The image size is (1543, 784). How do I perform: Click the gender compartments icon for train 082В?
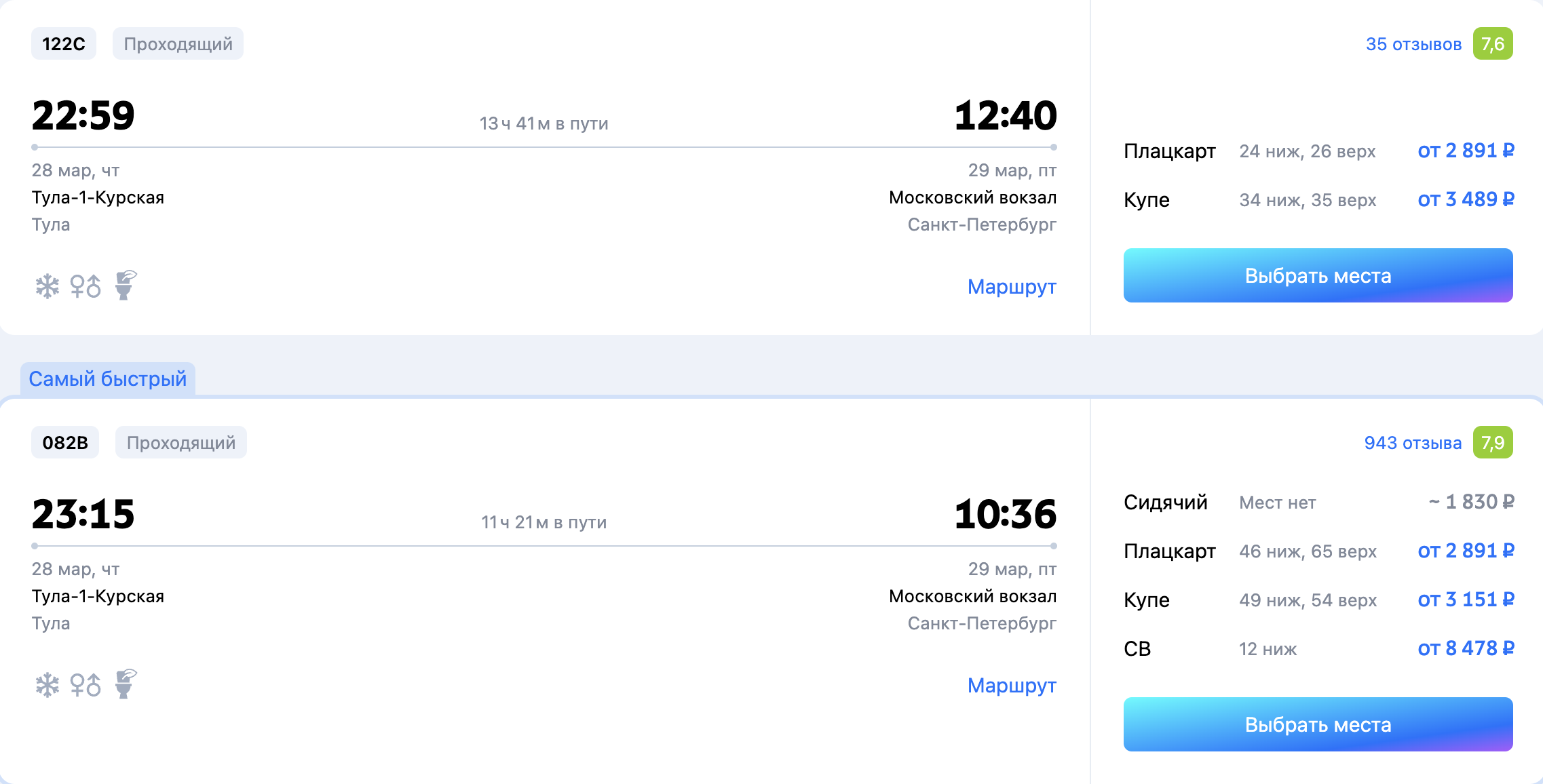(x=85, y=685)
